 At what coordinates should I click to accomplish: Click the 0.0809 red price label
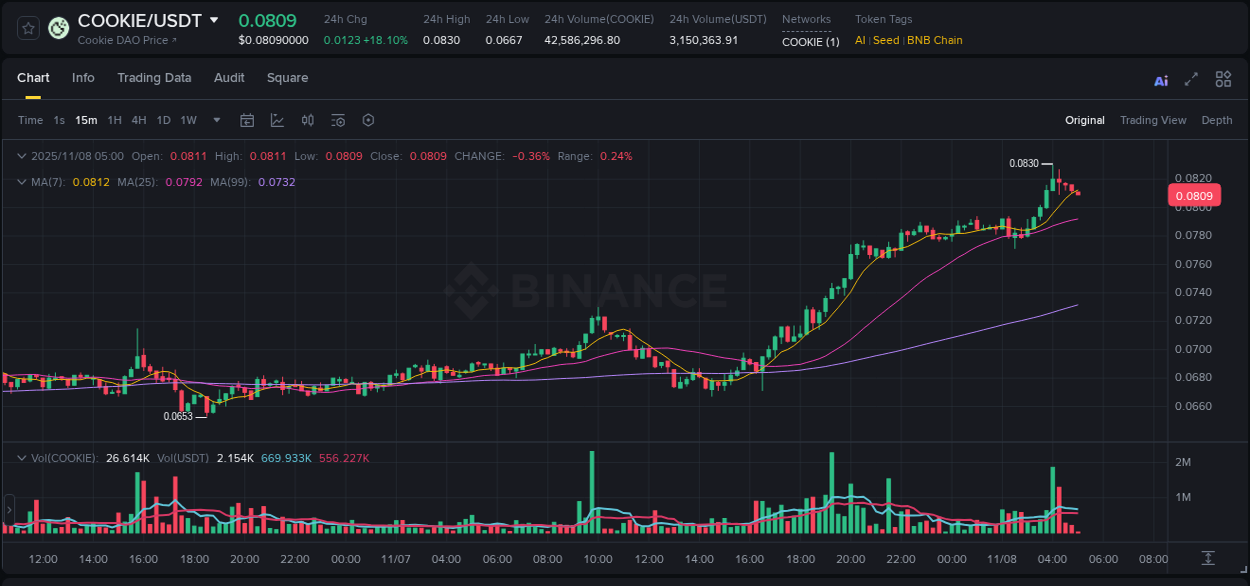click(x=1194, y=195)
